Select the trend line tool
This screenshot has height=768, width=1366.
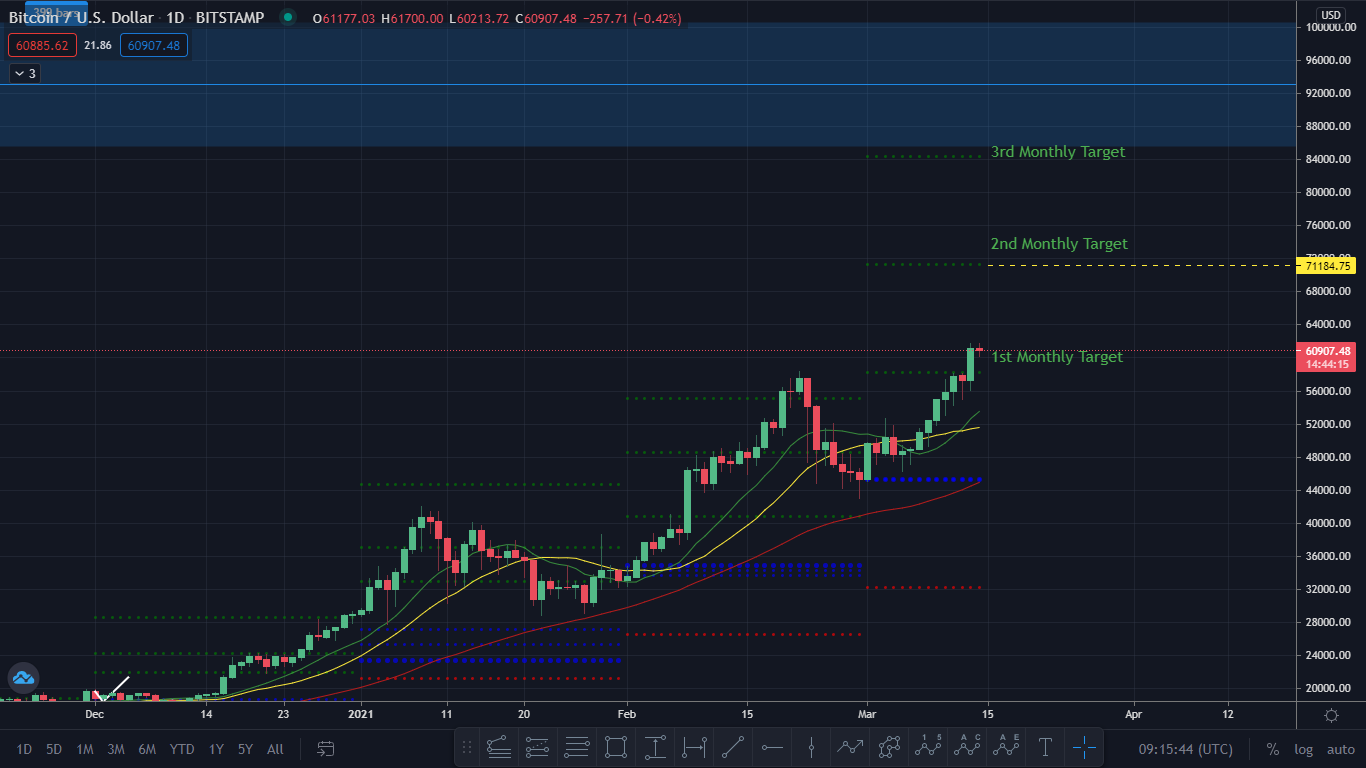pyautogui.click(x=733, y=746)
